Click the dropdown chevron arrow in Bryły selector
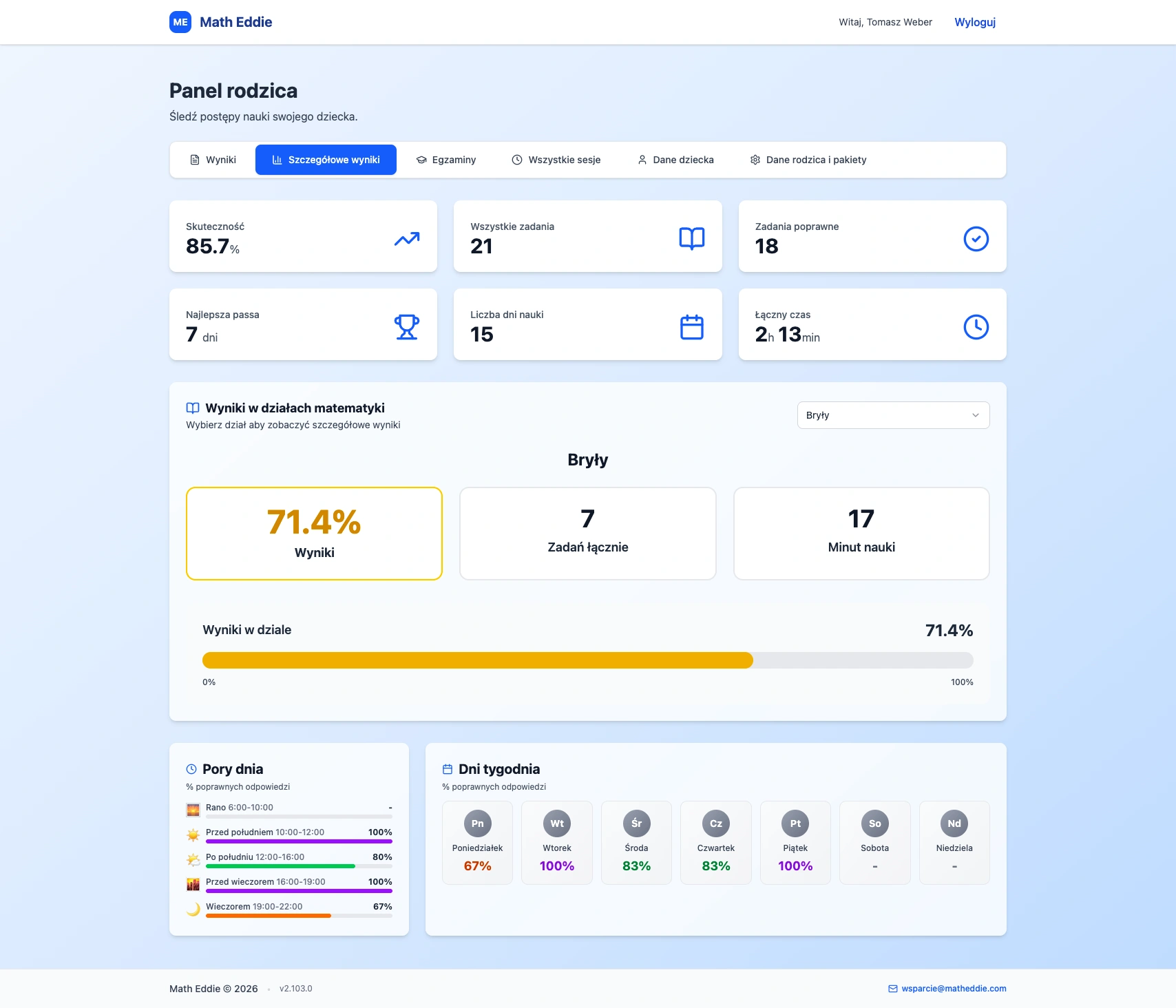1176x1008 pixels. tap(976, 415)
